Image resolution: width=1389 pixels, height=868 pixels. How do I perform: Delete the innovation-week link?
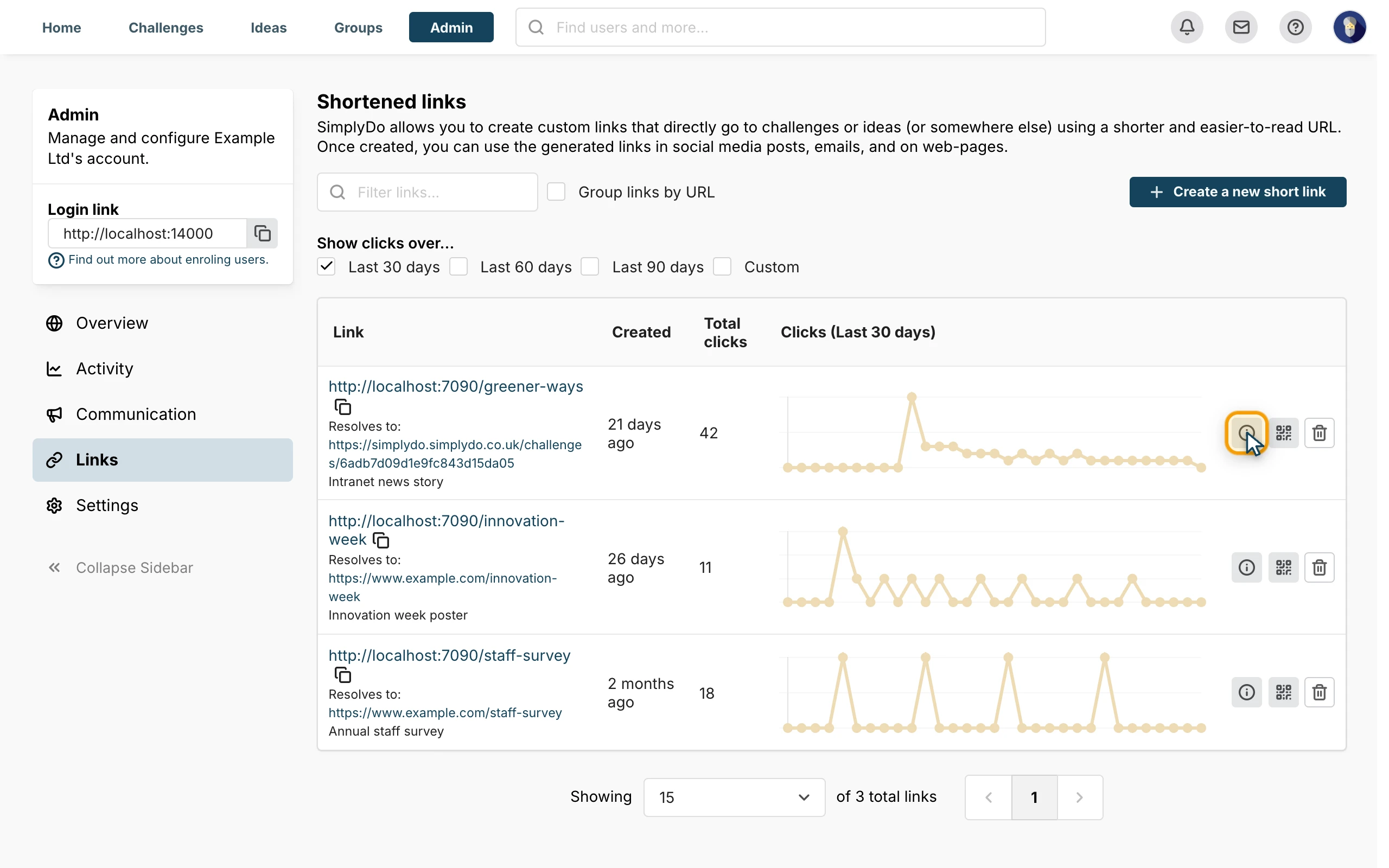[x=1319, y=567]
